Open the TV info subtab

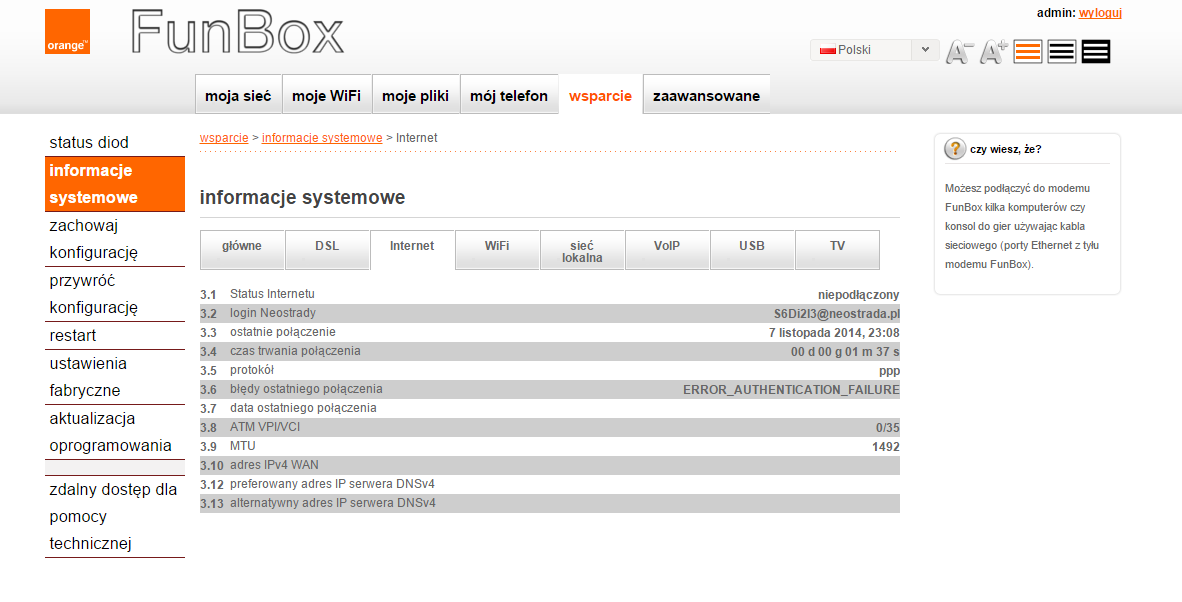(x=838, y=249)
